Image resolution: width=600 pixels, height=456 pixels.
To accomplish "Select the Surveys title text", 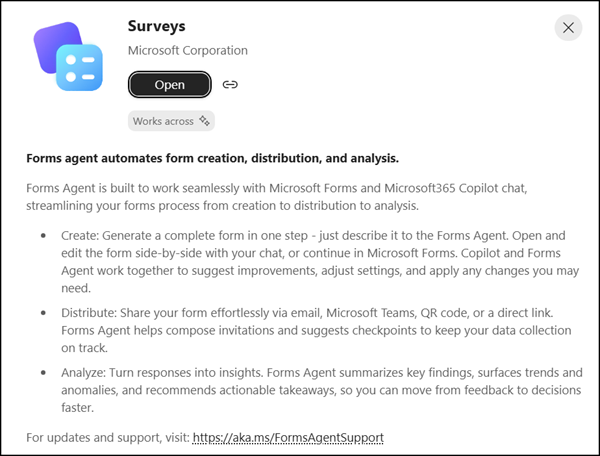I will 157,26.
